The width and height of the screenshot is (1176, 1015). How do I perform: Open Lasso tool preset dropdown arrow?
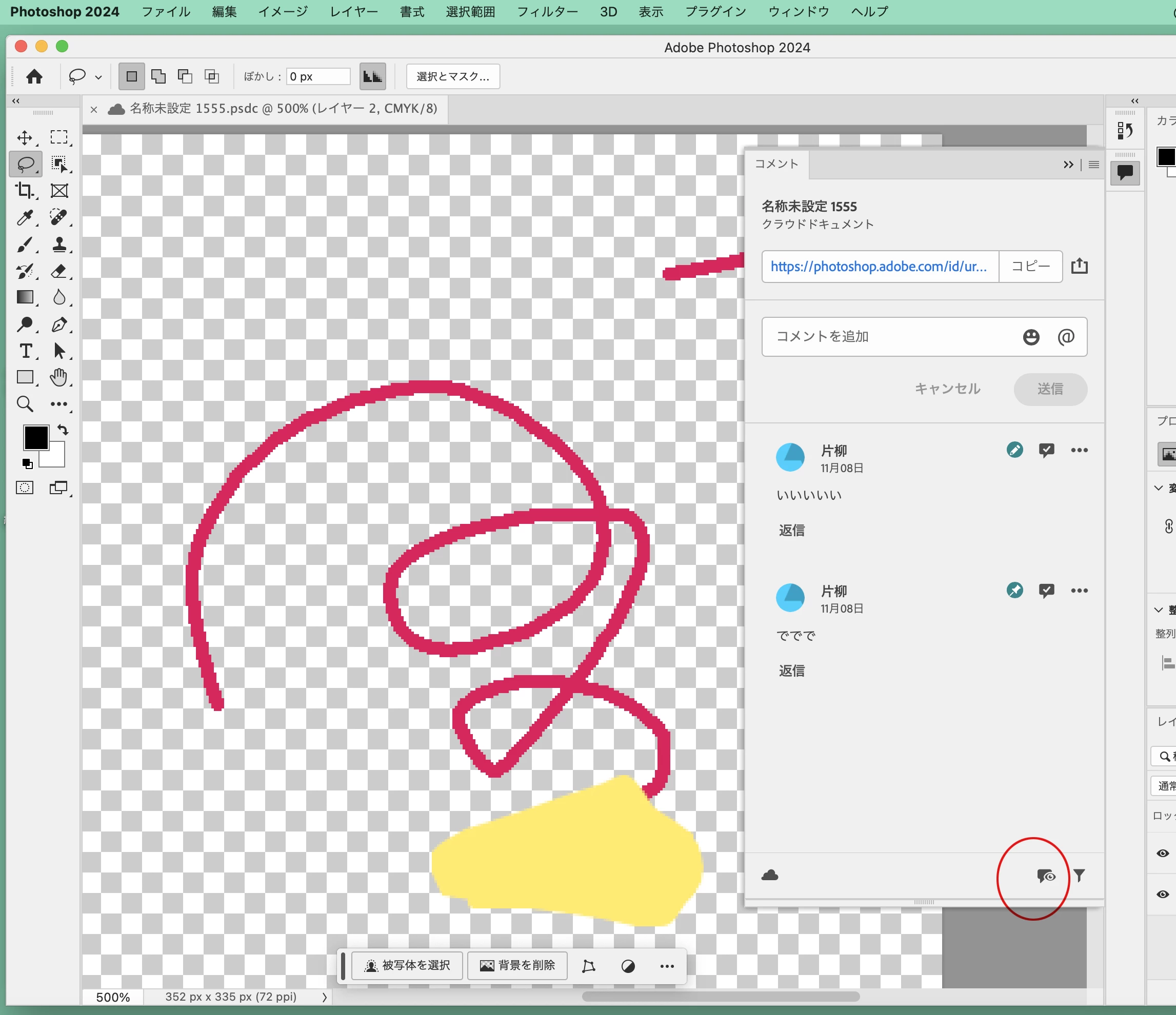[98, 77]
